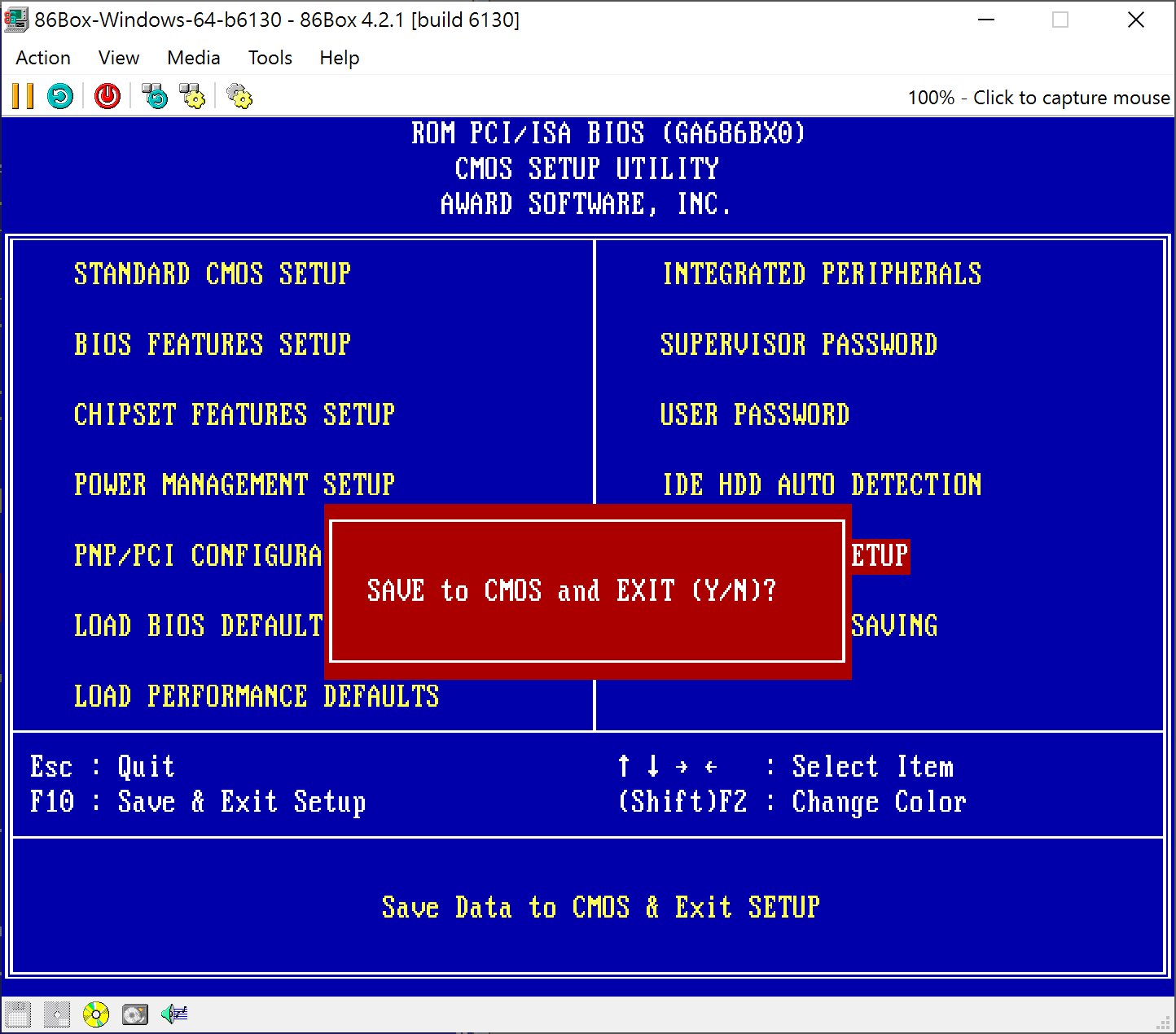The image size is (1176, 1034).
Task: Open machine settings with the gears icon
Action: tap(239, 97)
